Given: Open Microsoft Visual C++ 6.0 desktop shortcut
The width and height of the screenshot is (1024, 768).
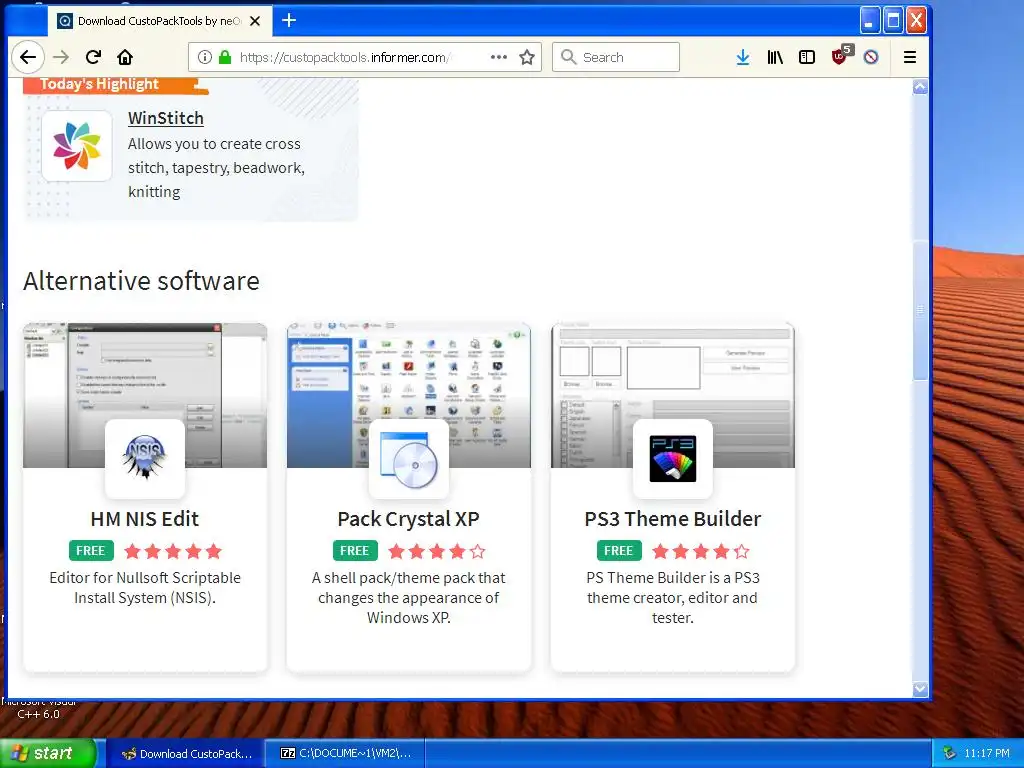Looking at the screenshot, I should 39,709.
